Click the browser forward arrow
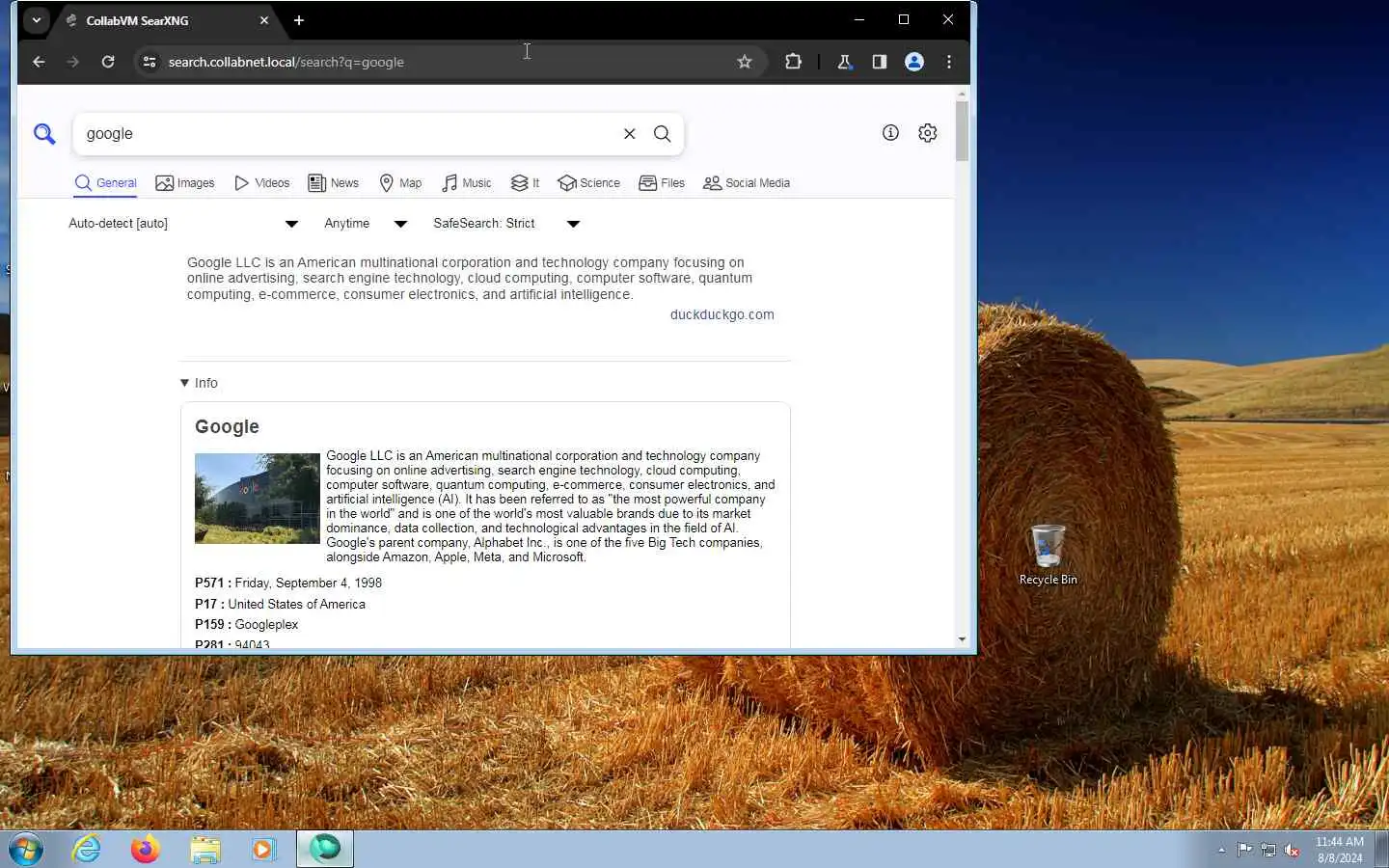This screenshot has width=1389, height=868. click(73, 62)
